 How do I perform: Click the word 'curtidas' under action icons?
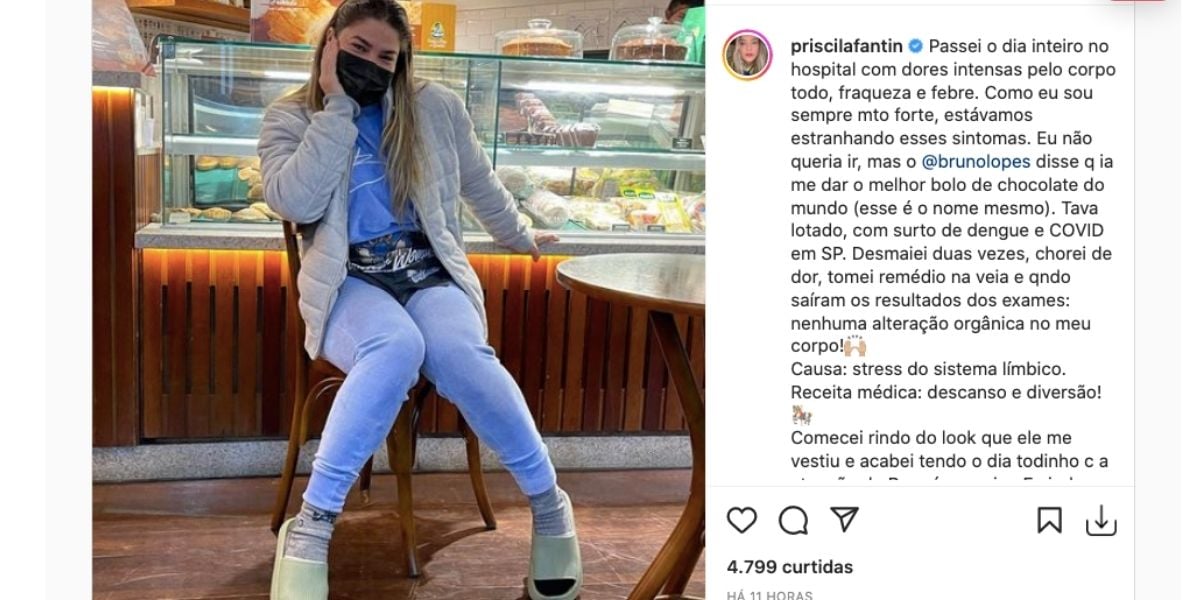pos(818,567)
